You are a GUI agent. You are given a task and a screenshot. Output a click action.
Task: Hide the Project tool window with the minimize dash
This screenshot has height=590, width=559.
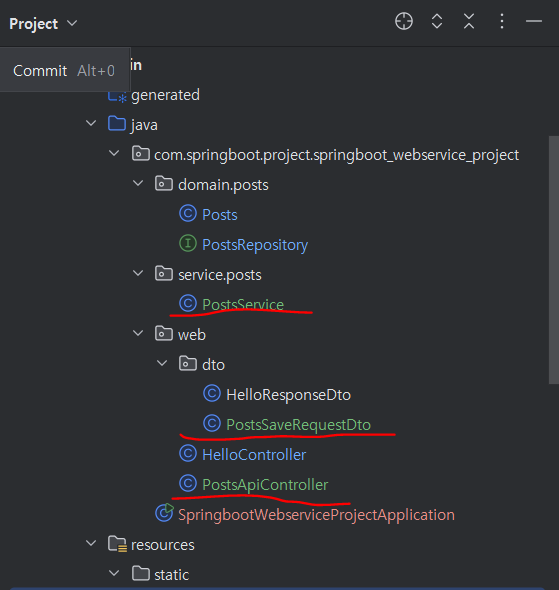(x=534, y=21)
